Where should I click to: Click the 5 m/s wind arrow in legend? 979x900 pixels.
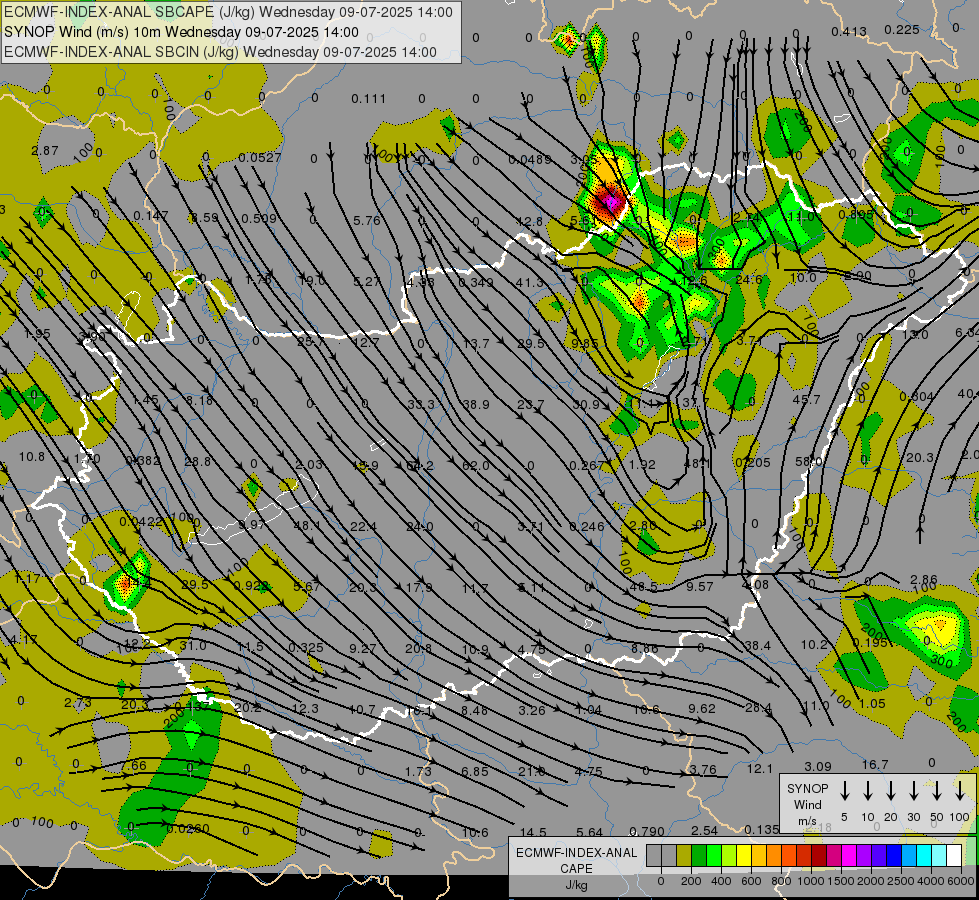pos(844,791)
